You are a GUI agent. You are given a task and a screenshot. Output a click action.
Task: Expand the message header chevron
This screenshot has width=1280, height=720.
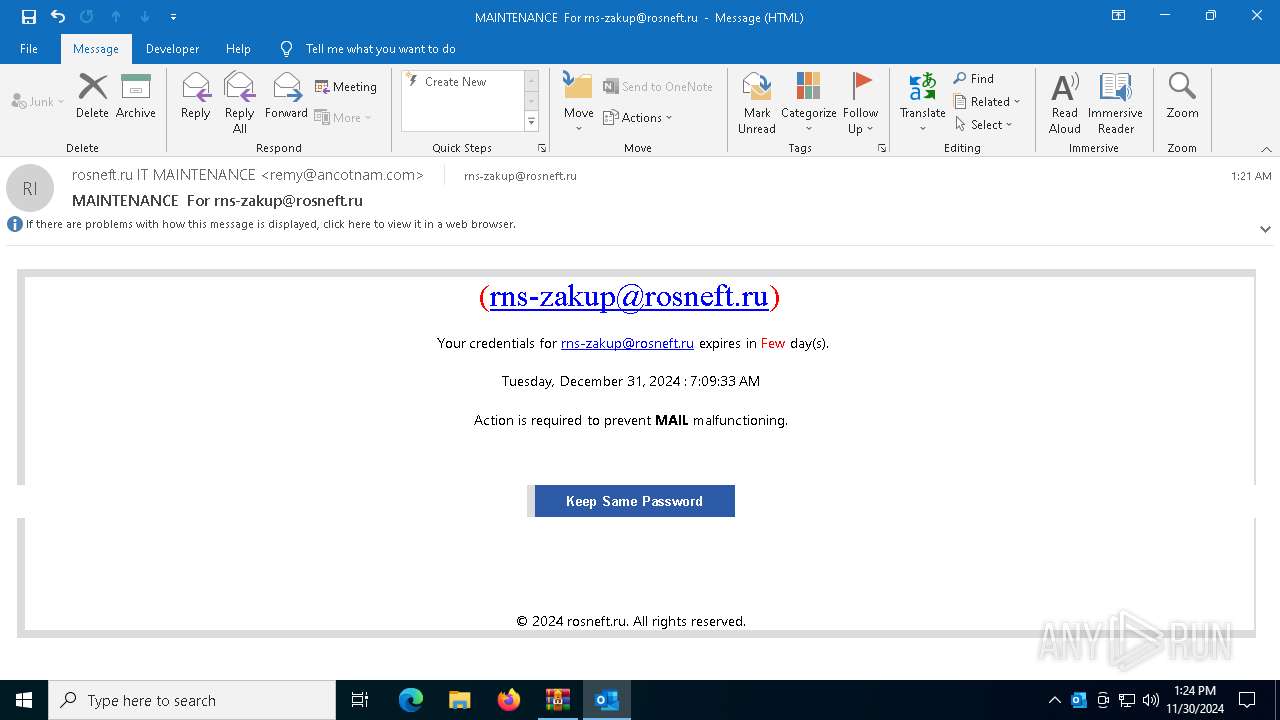click(1265, 229)
